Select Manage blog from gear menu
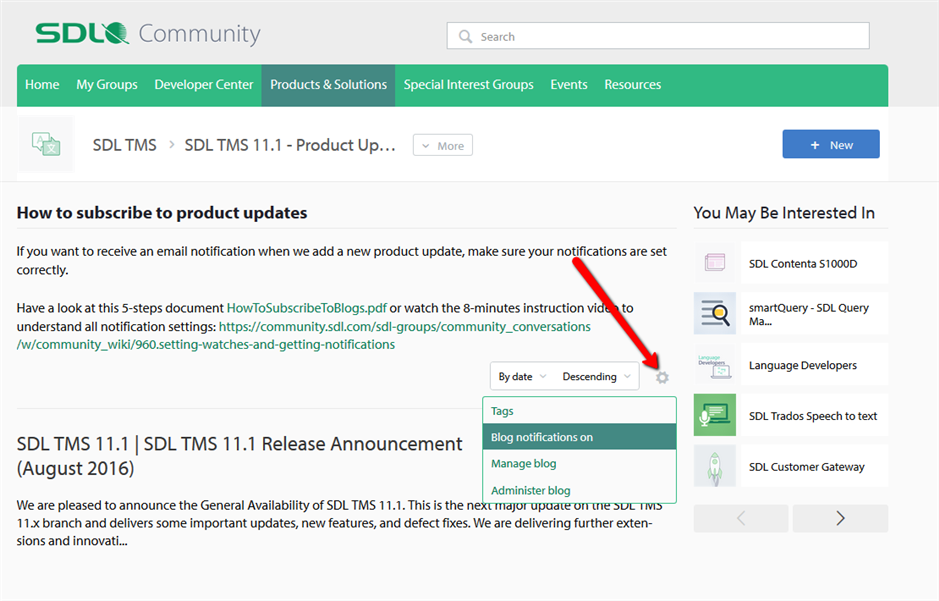Image resolution: width=939 pixels, height=601 pixels. (579, 463)
